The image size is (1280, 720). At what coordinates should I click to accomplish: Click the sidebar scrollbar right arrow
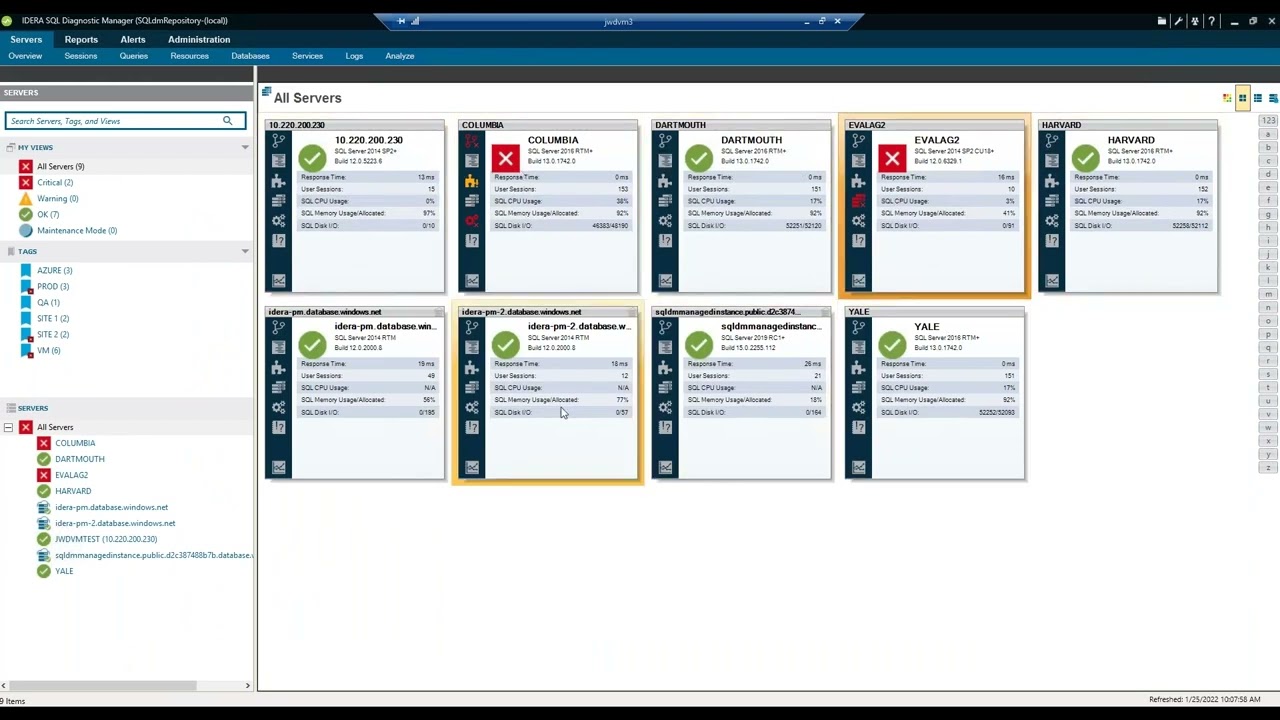tap(247, 685)
